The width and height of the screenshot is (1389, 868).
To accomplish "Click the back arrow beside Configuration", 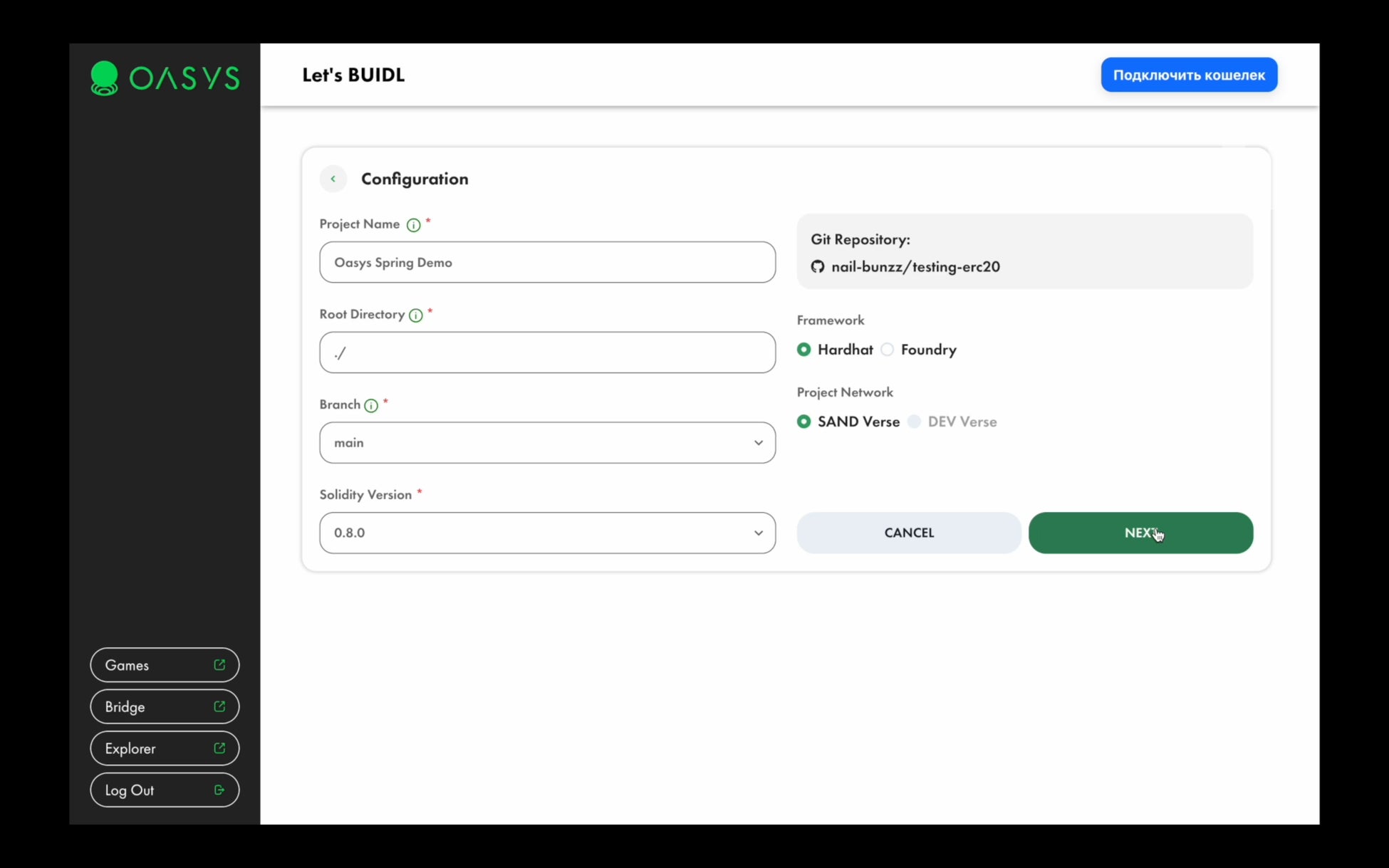I will 333,179.
